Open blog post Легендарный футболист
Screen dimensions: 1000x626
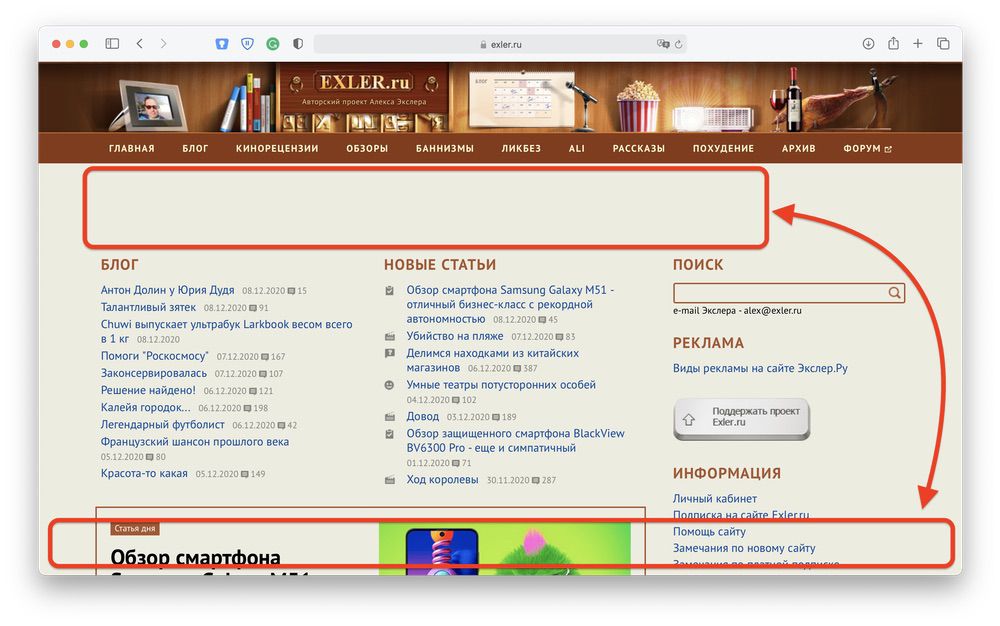click(163, 425)
